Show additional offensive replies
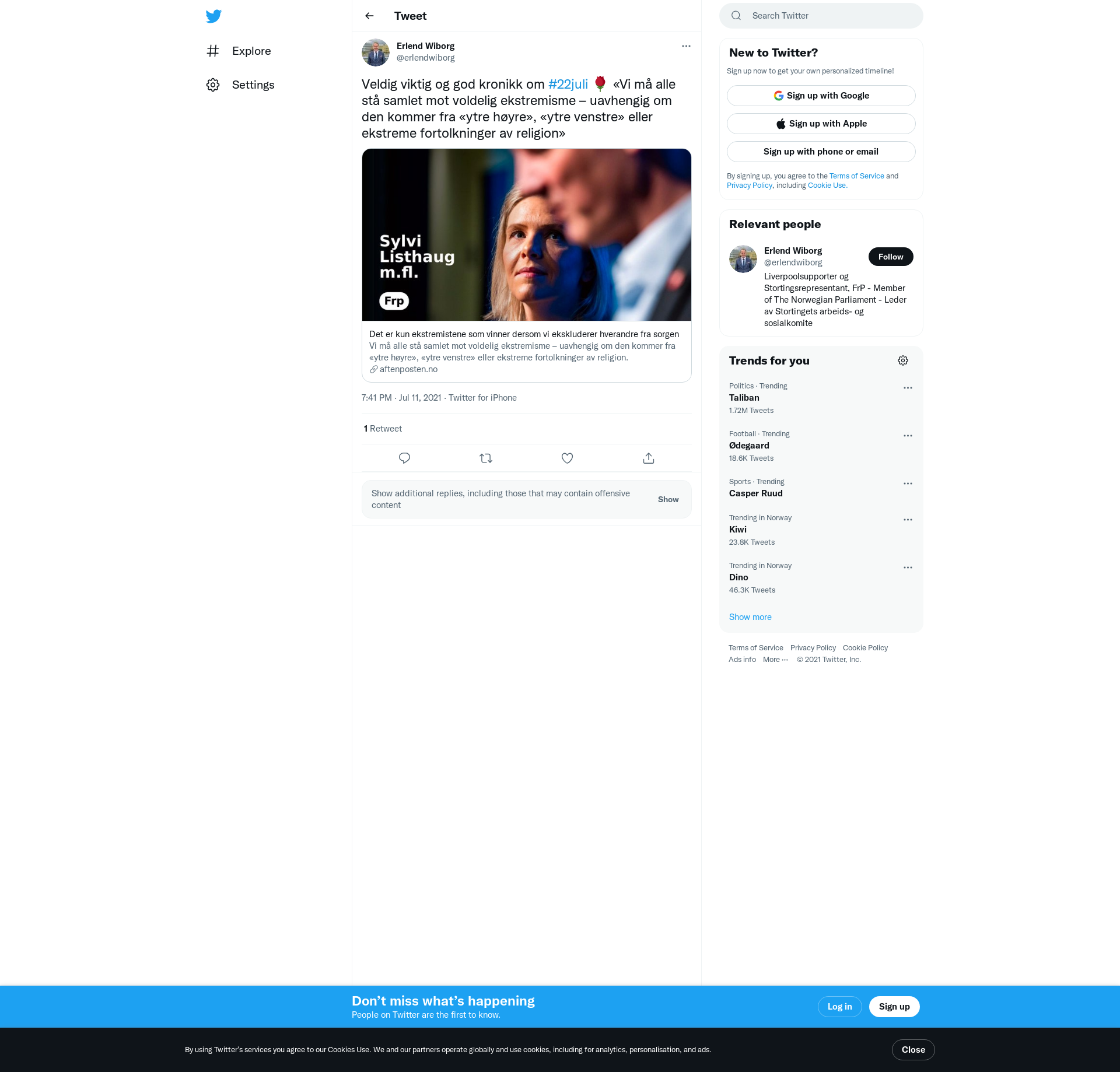The image size is (1120, 1072). (668, 499)
